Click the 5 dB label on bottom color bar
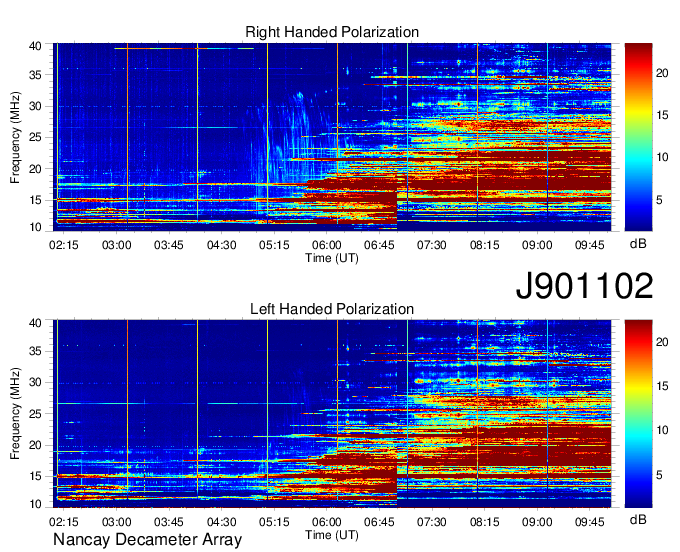The image size is (680, 552). tap(659, 475)
